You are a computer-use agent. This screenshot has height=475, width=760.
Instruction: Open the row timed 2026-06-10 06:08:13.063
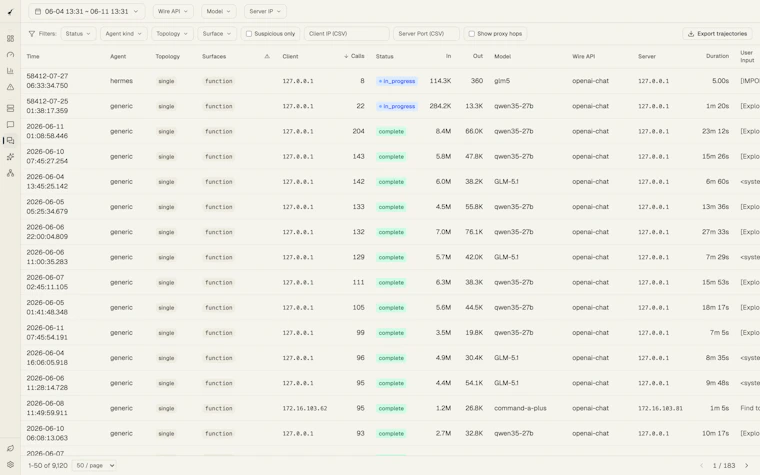[390, 434]
